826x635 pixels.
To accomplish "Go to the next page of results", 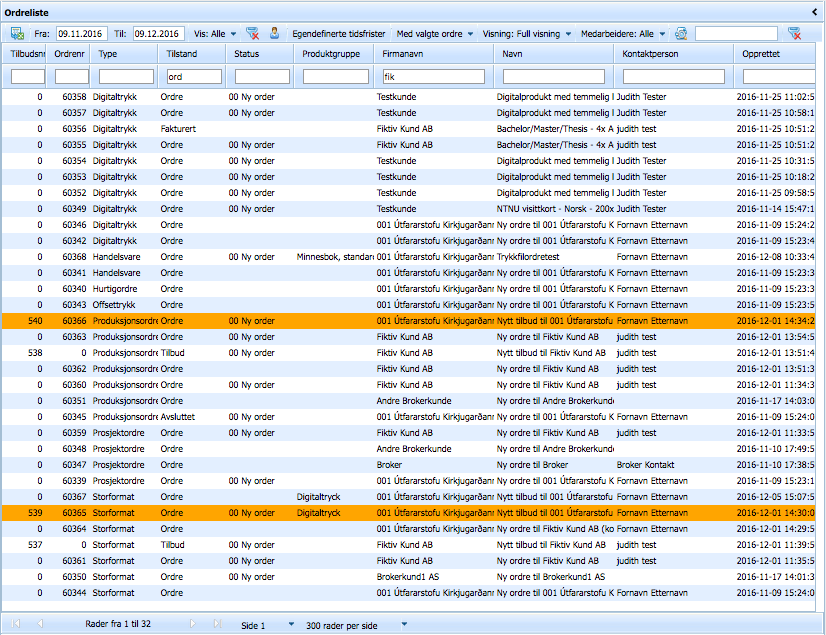I will click(193, 624).
